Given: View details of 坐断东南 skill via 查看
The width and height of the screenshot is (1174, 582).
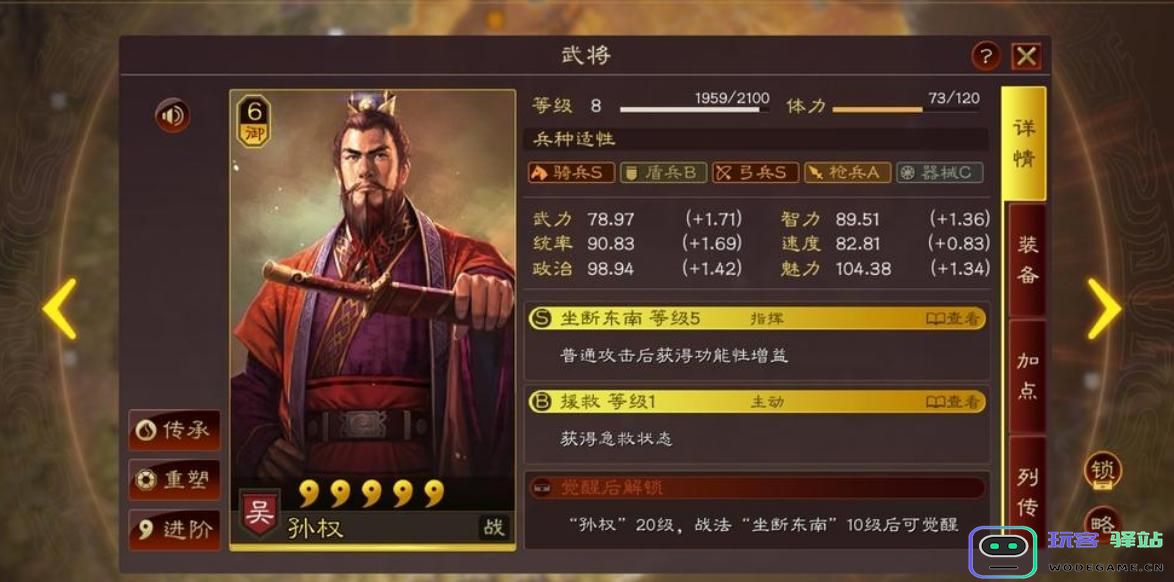Looking at the screenshot, I should [952, 318].
